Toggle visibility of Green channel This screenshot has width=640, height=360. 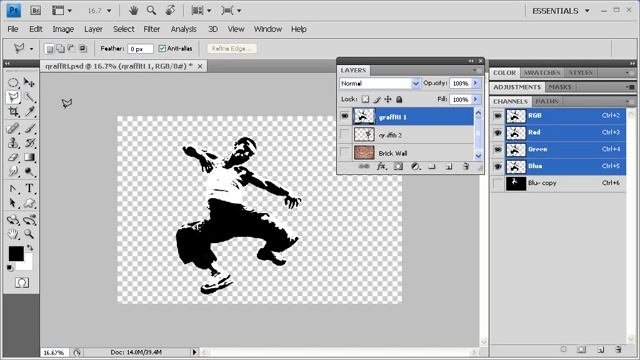coord(498,149)
